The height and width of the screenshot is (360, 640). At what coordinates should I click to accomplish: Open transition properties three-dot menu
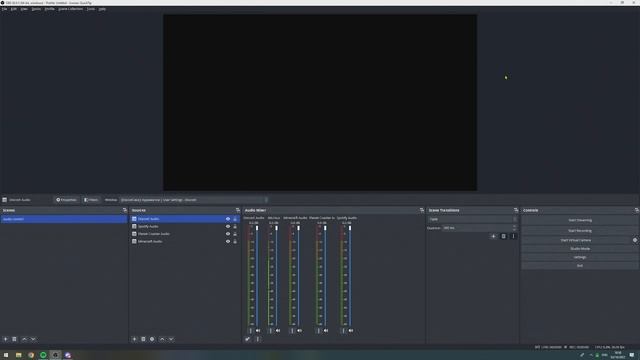click(513, 236)
